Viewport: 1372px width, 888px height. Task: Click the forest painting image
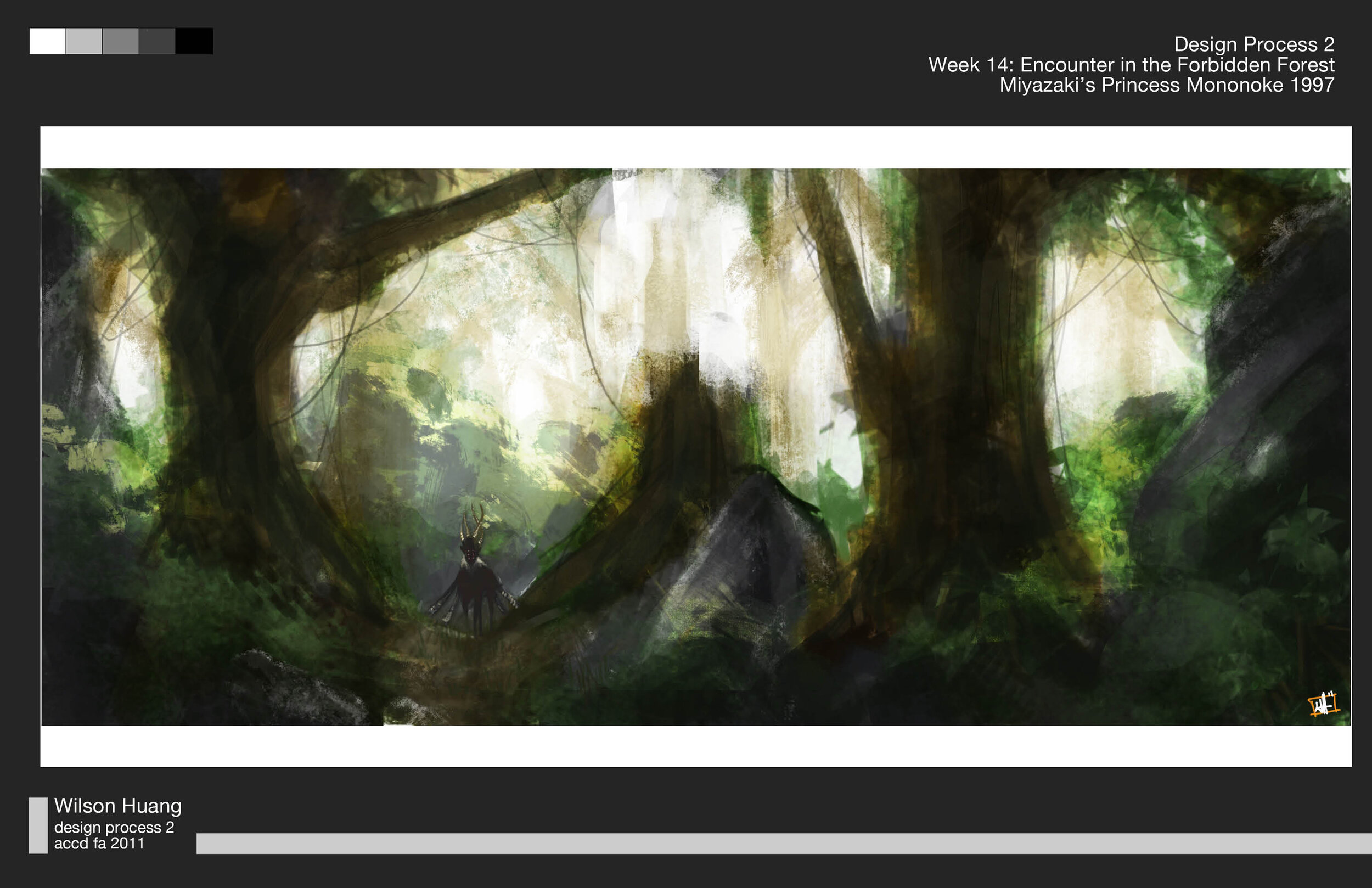[696, 447]
